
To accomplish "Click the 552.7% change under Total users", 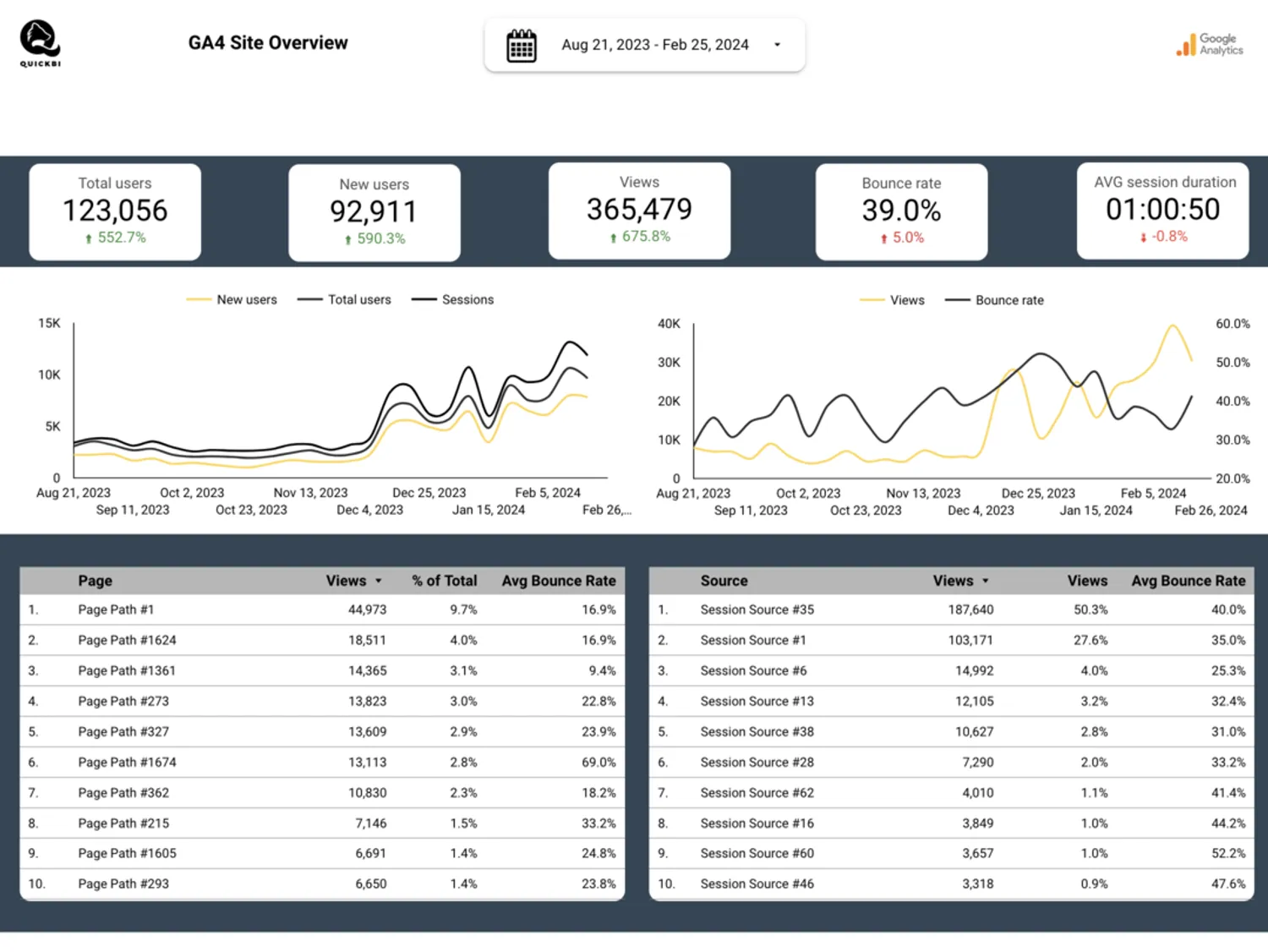I will click(x=122, y=238).
